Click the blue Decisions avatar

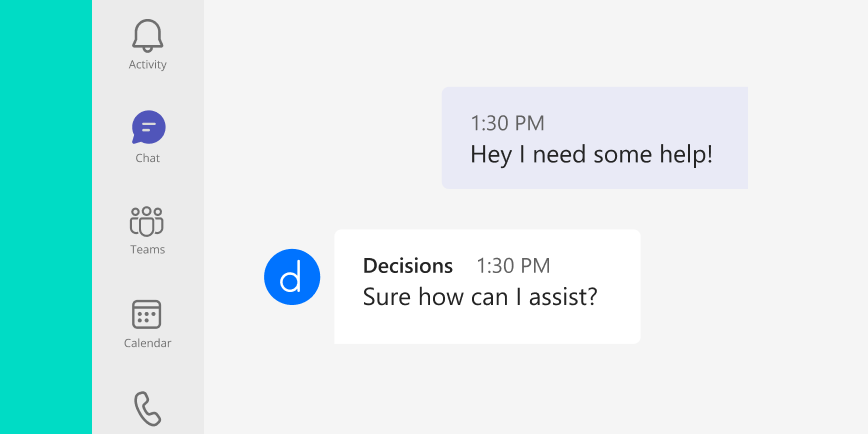(x=292, y=277)
